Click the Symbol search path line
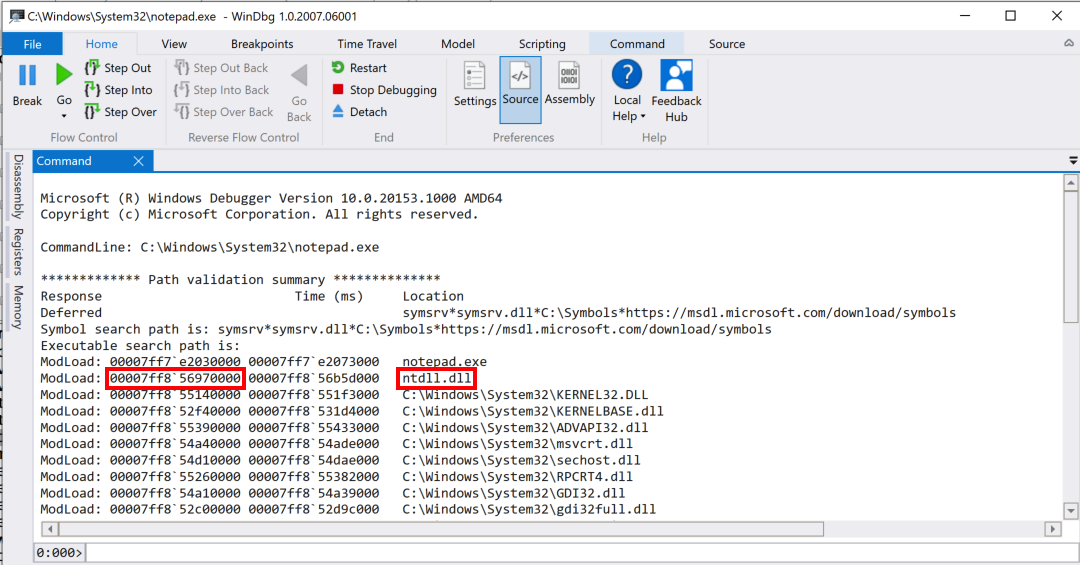This screenshot has width=1080, height=565. tap(406, 329)
